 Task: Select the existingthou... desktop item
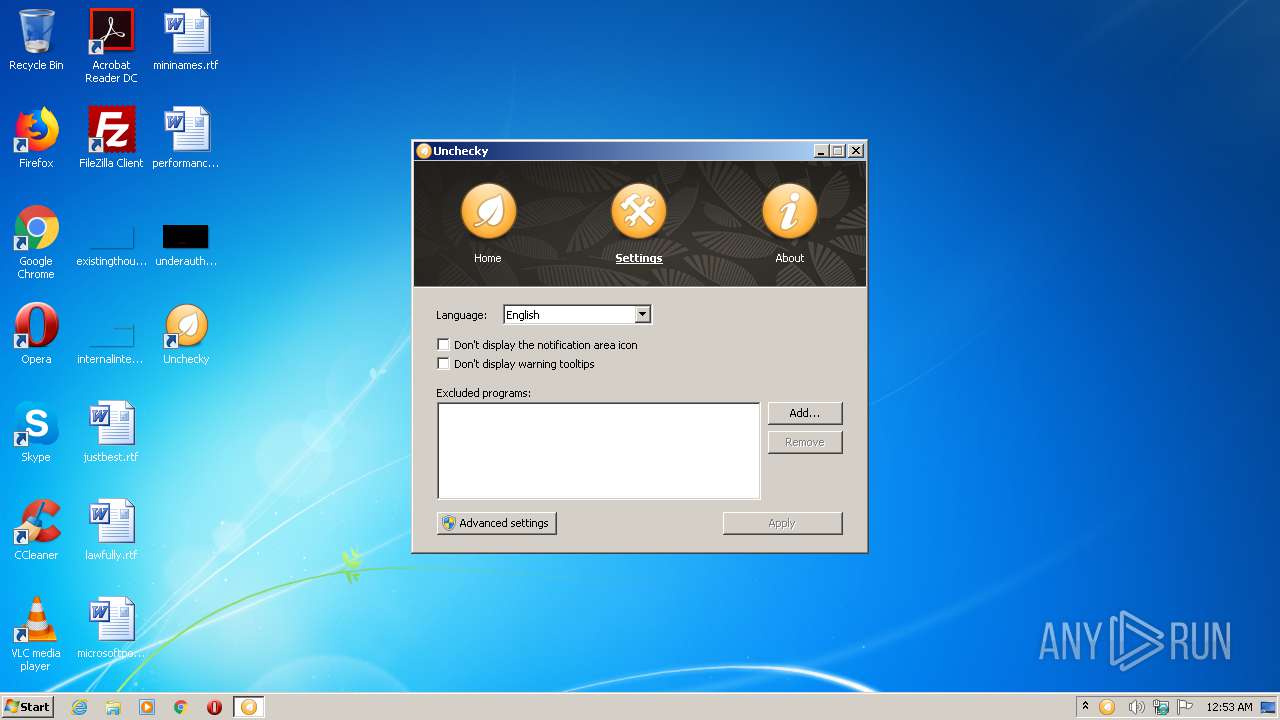tap(111, 244)
